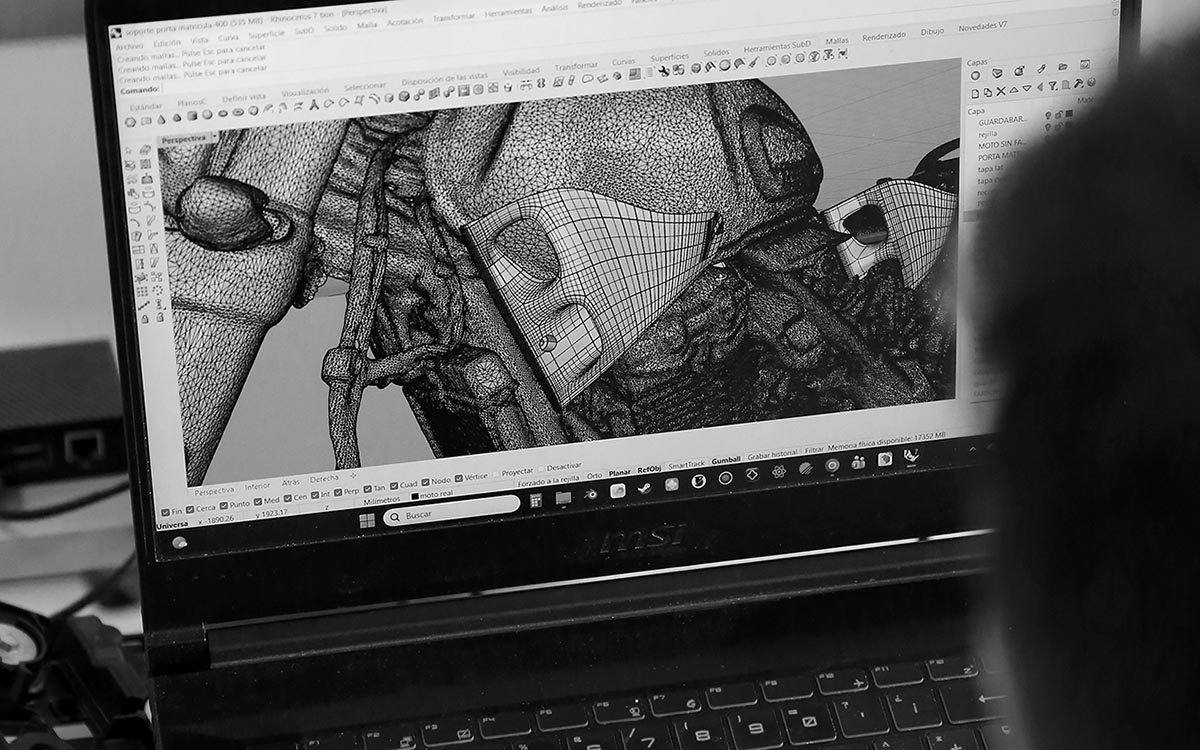Toggle Orto mode in status bar
The image size is (1200, 750).
[595, 475]
